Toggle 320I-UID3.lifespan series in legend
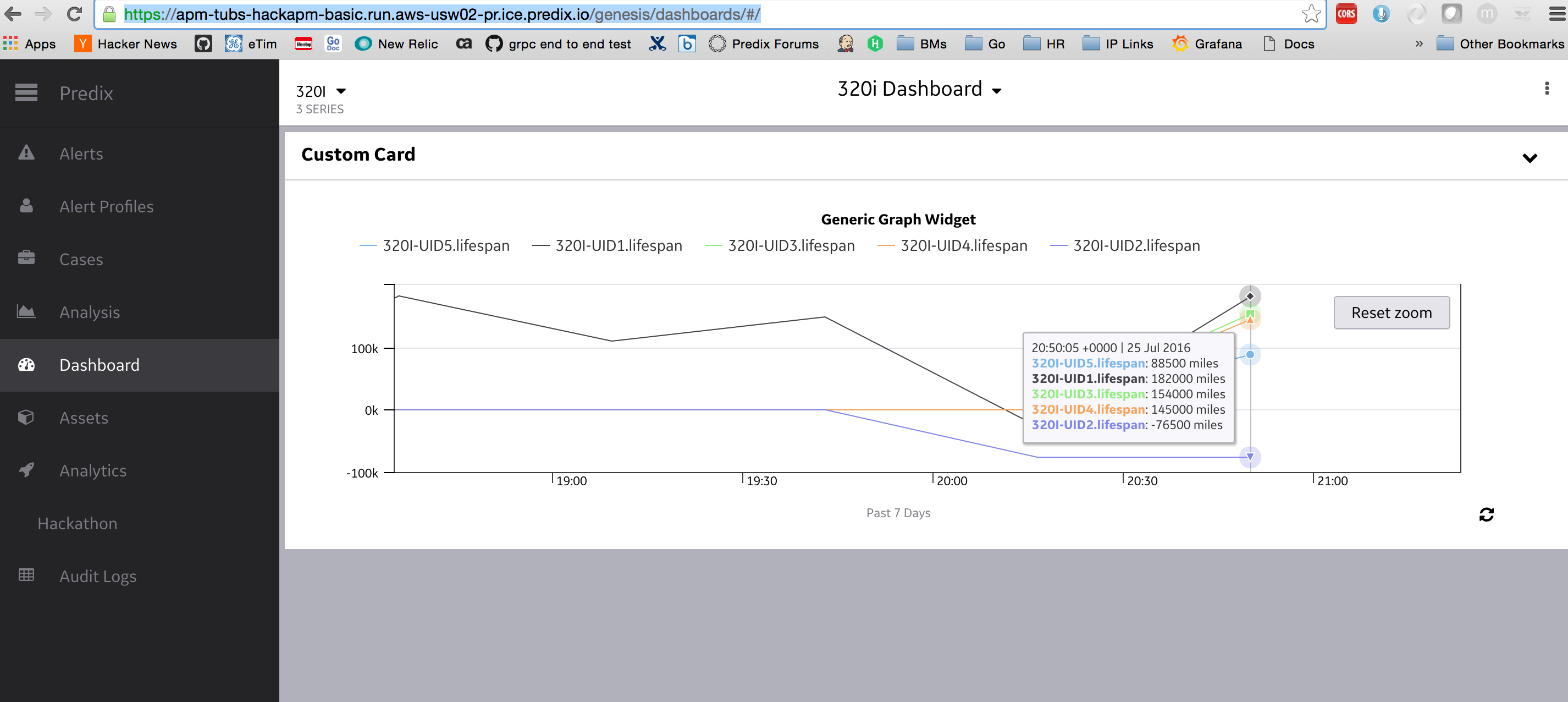Image resolution: width=1568 pixels, height=702 pixels. click(791, 245)
